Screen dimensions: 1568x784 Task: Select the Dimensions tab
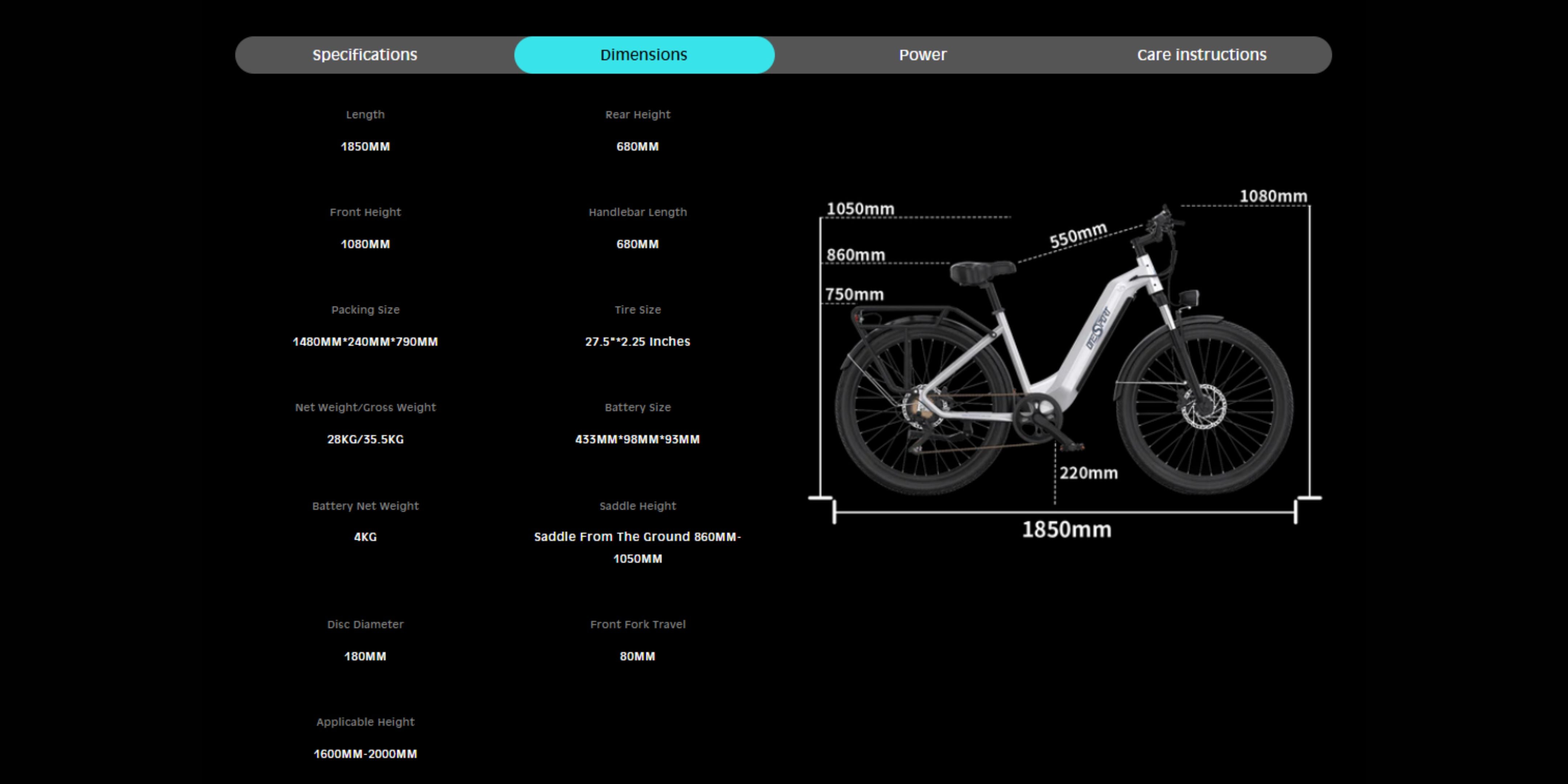point(644,55)
